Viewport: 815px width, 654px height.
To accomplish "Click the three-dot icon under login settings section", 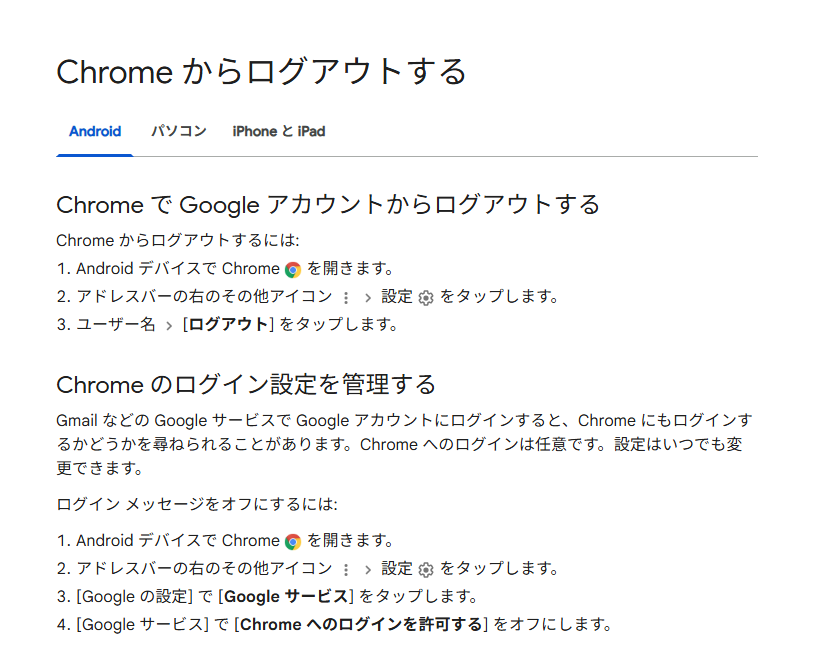I will 346,569.
